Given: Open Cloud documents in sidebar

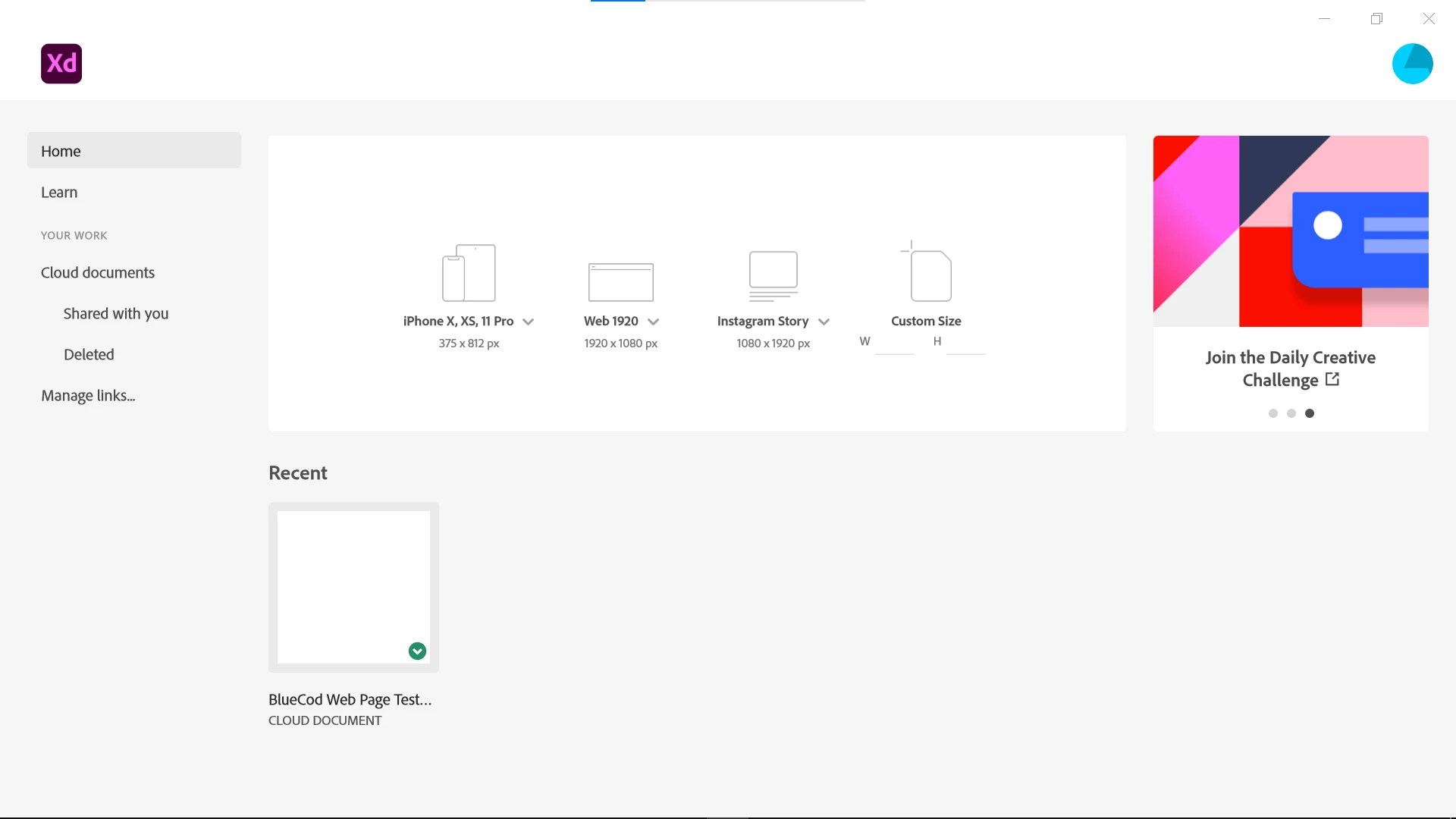Looking at the screenshot, I should coord(98,273).
